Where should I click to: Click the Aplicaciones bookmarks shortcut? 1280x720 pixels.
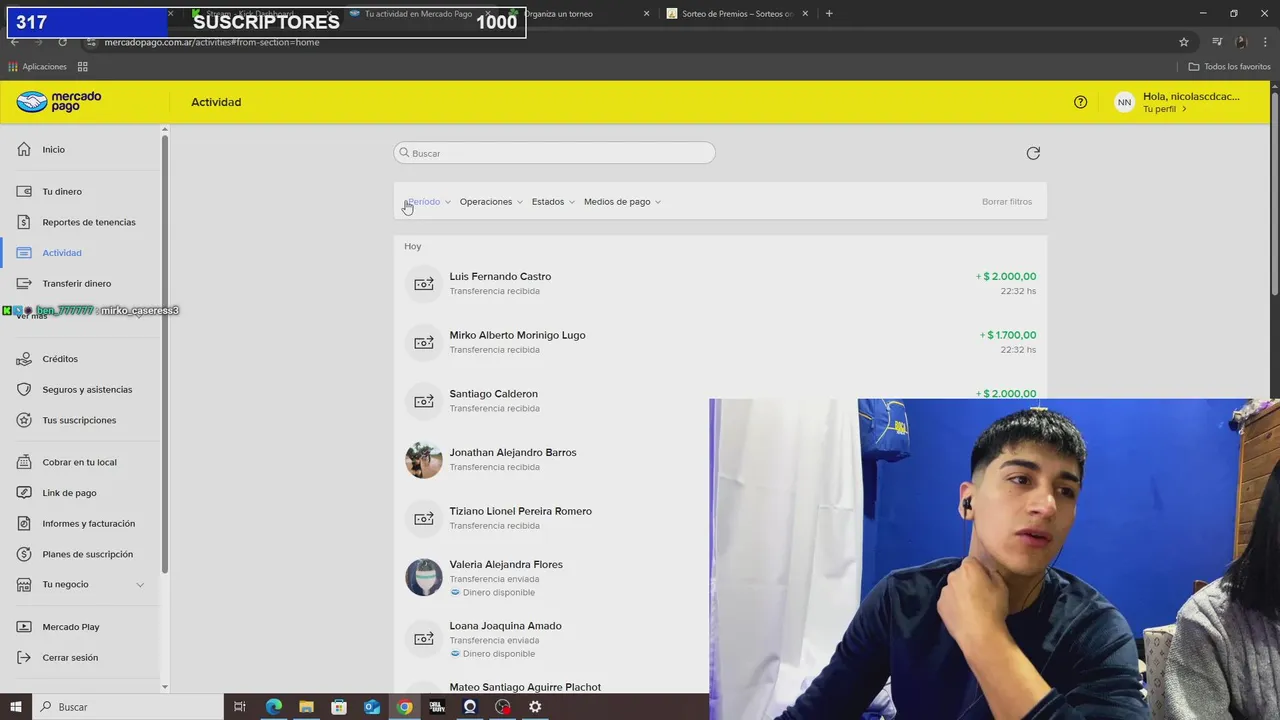pyautogui.click(x=37, y=67)
